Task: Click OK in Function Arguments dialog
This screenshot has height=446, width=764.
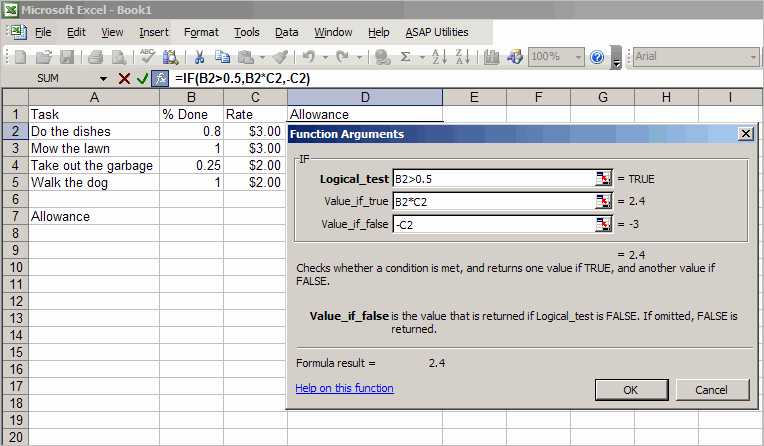Action: tap(631, 390)
